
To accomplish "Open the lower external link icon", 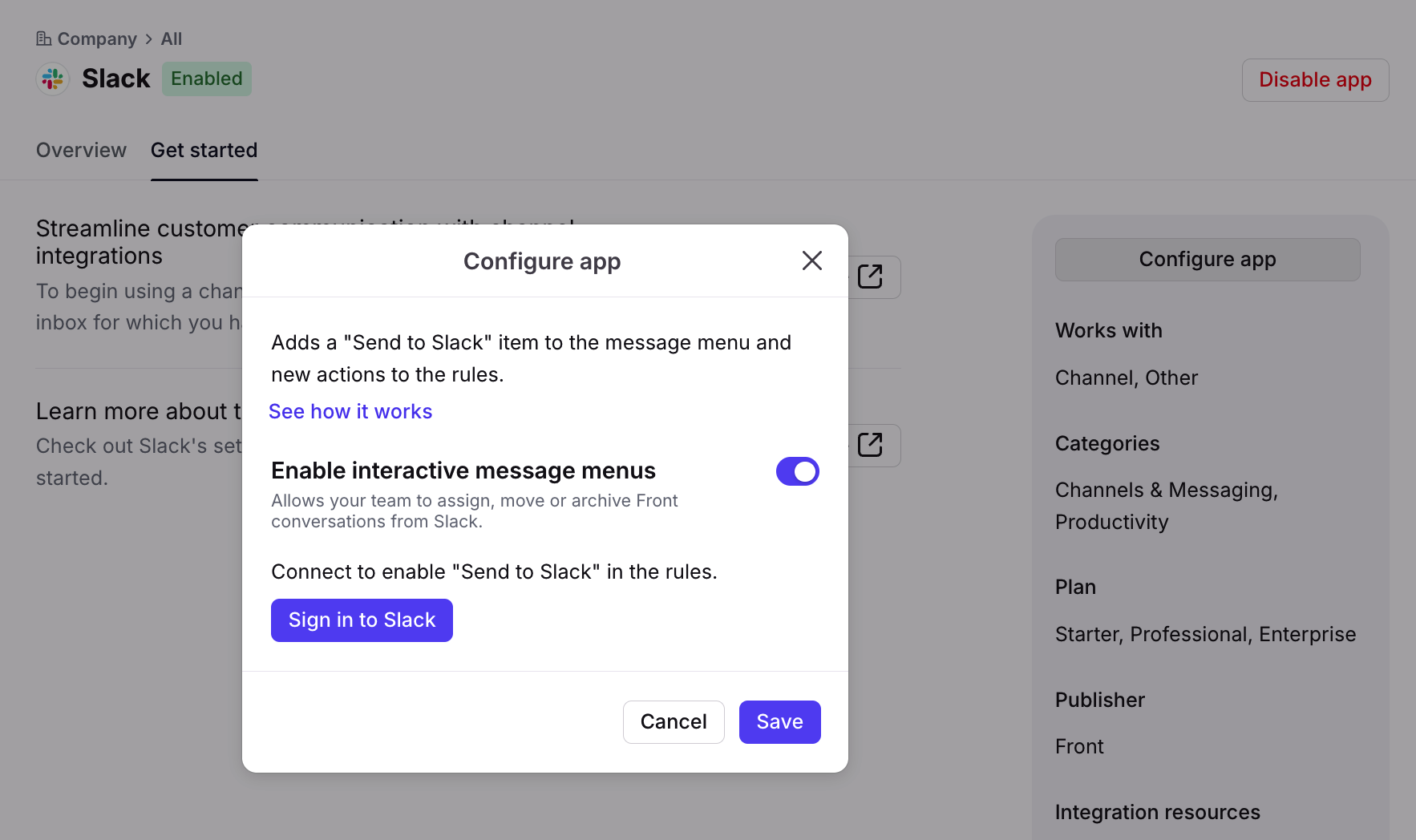I will 870,445.
